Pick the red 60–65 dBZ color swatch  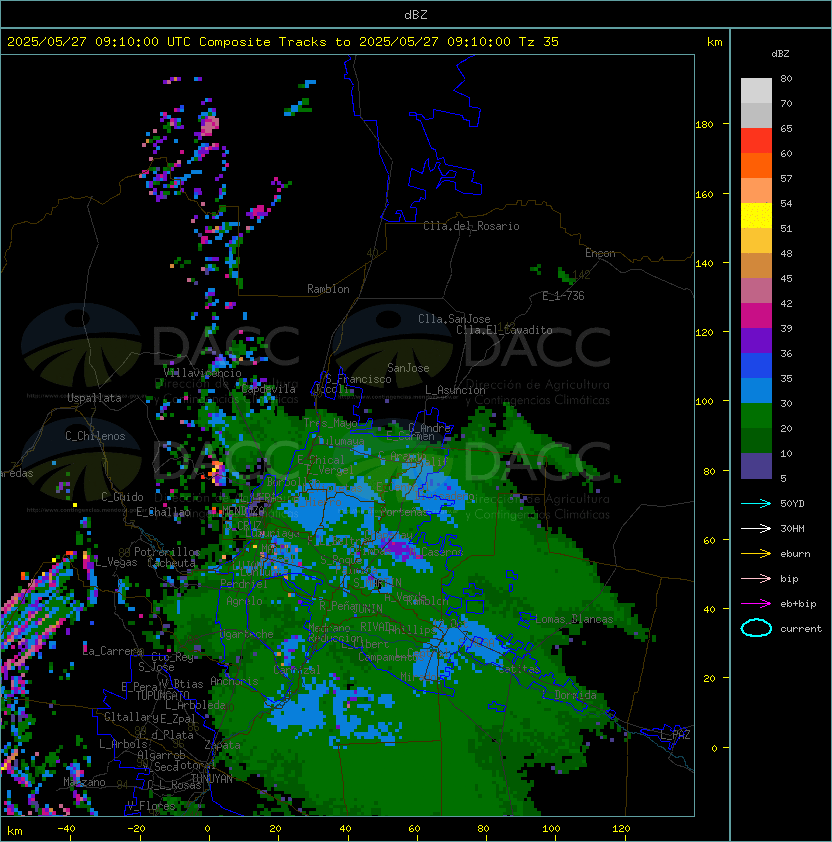(756, 141)
